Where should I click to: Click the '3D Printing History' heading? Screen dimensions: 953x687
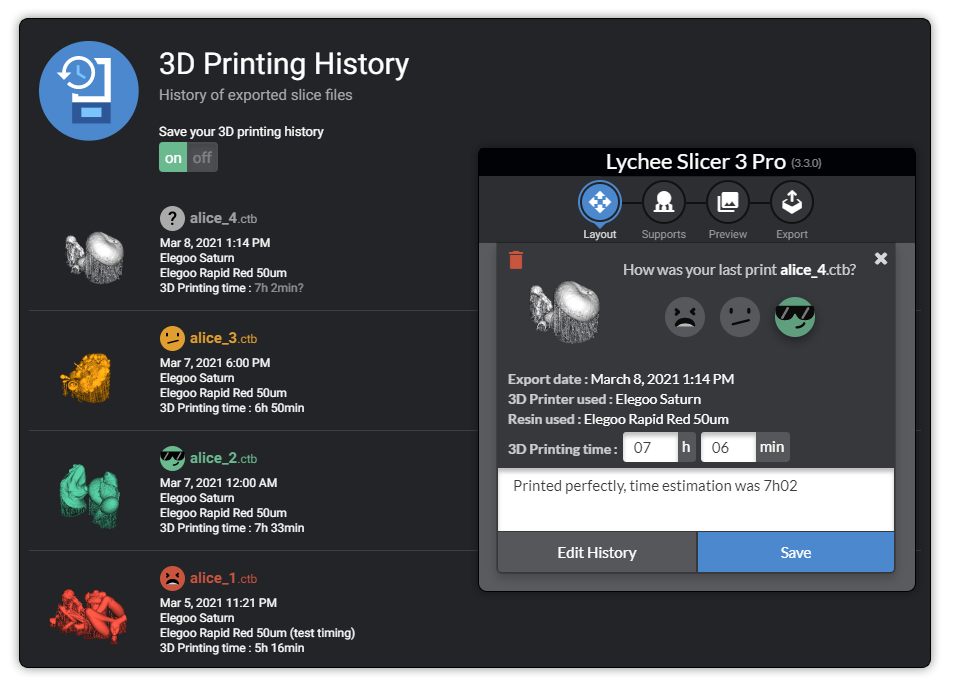284,64
